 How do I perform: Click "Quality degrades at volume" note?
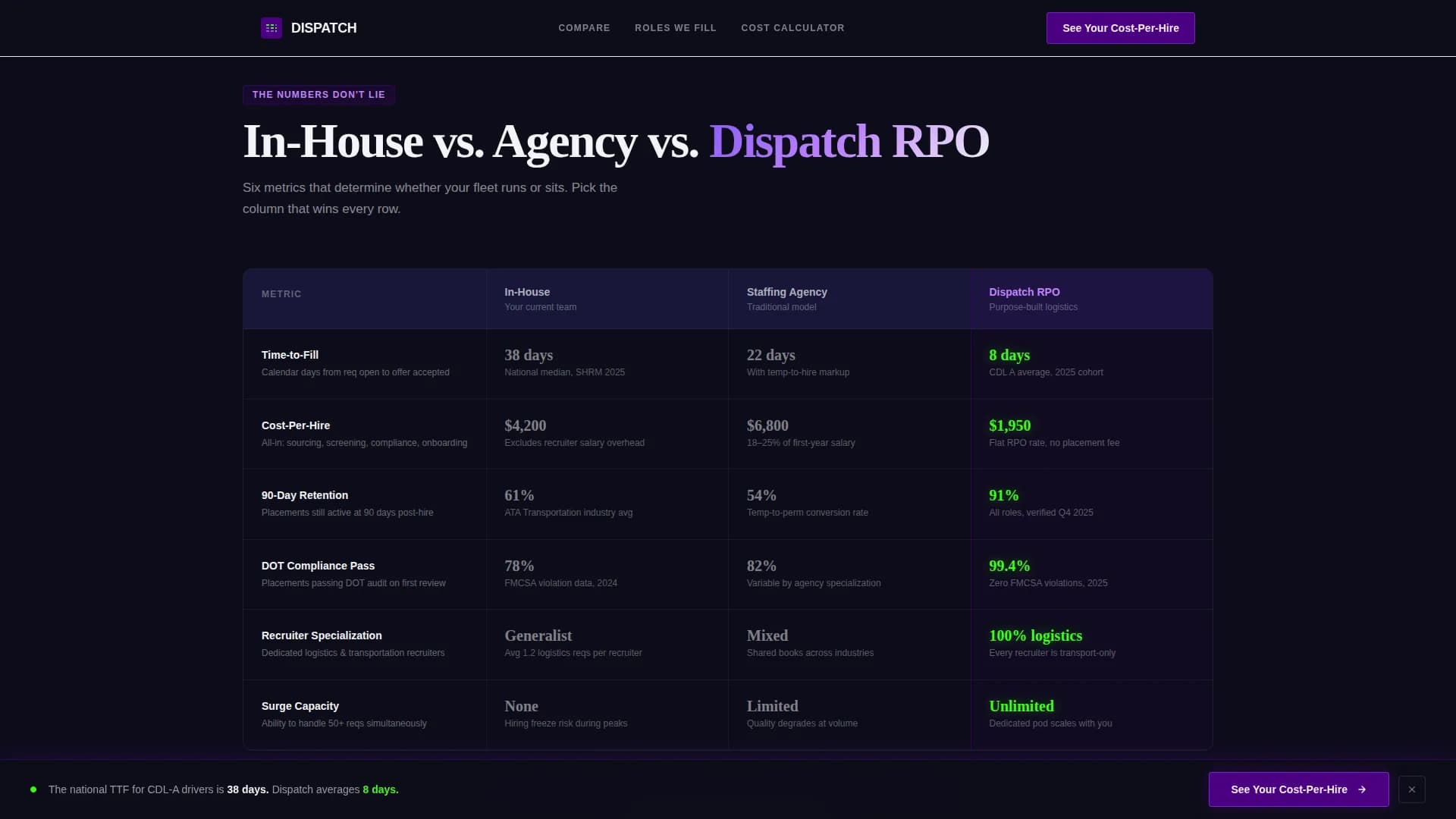tap(802, 723)
